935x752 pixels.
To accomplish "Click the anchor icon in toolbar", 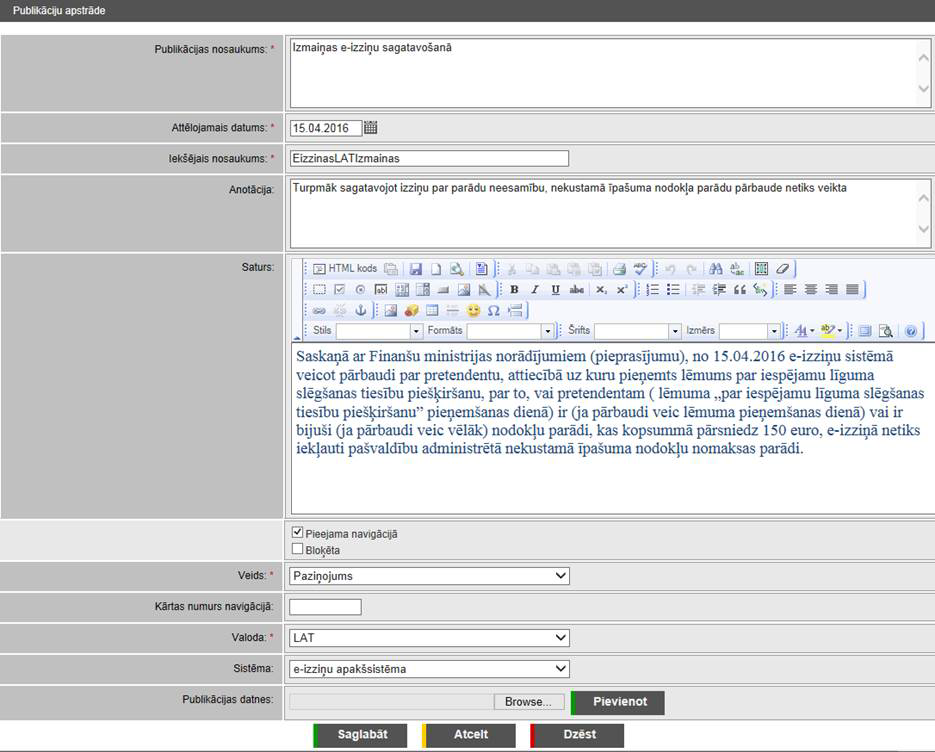I will click(361, 311).
